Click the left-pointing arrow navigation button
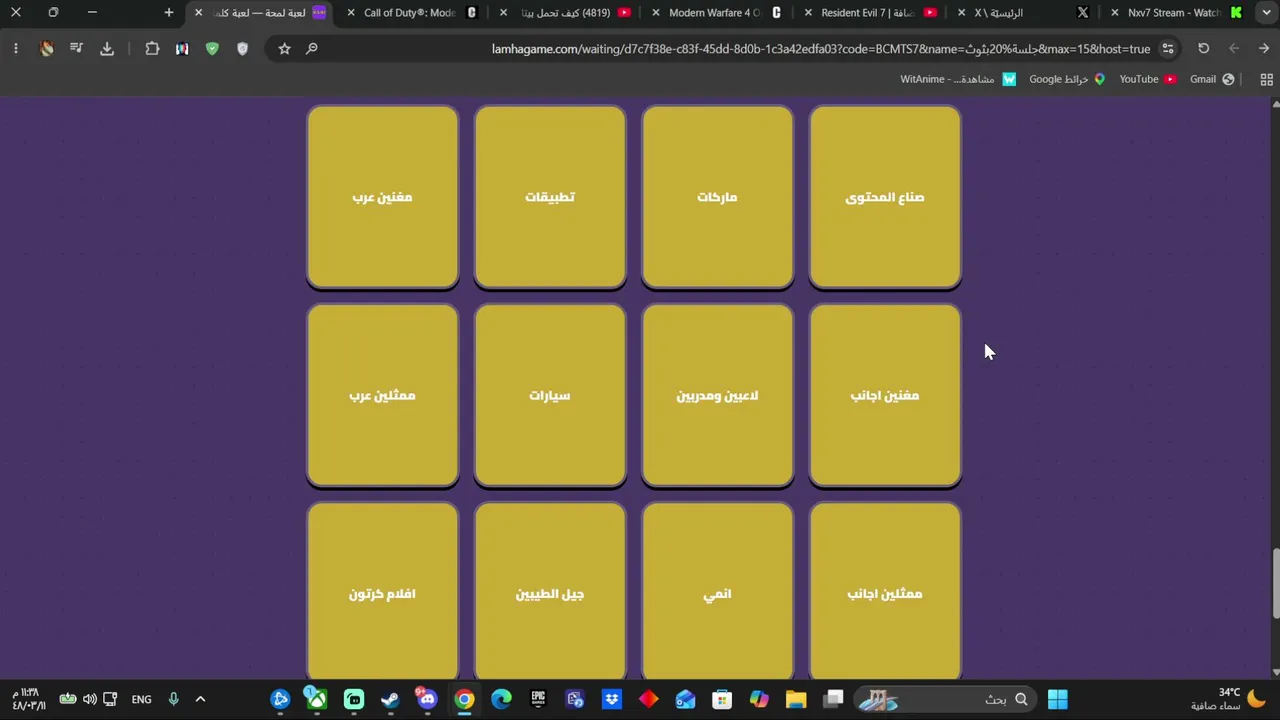1280x720 pixels. [x=1234, y=48]
